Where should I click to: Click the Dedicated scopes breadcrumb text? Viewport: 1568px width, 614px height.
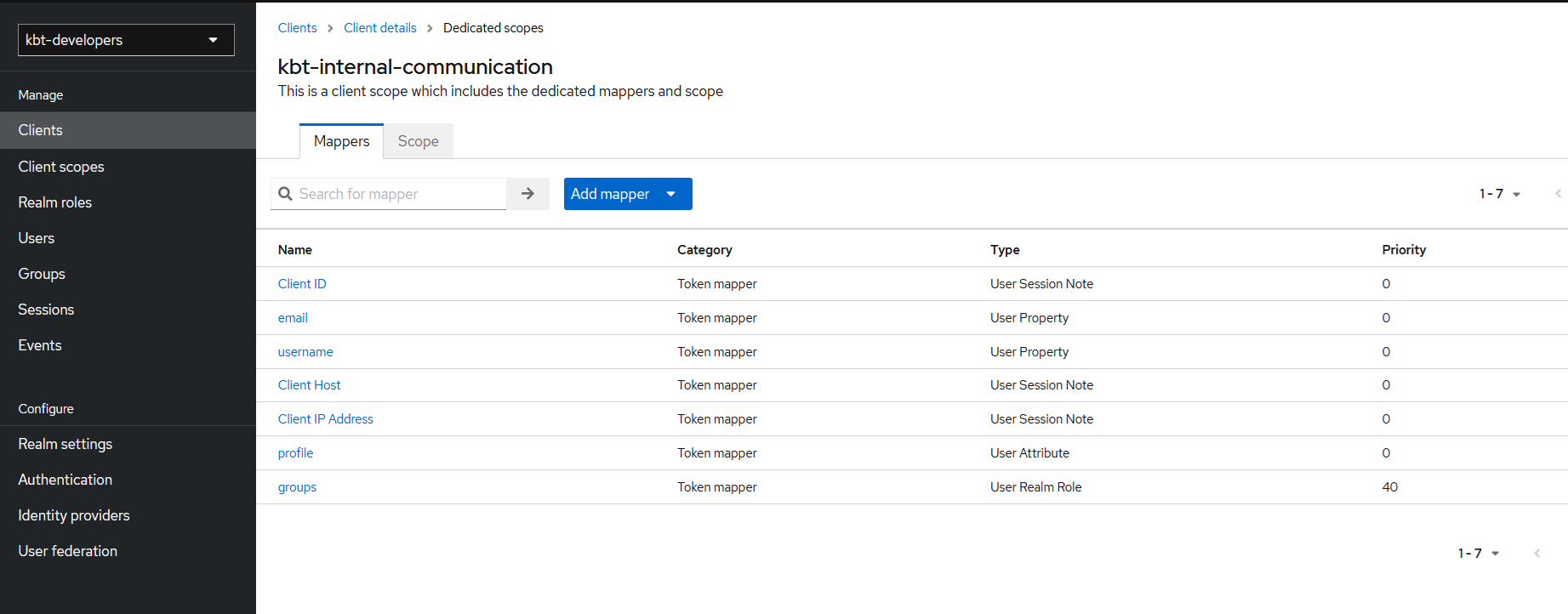coord(493,28)
